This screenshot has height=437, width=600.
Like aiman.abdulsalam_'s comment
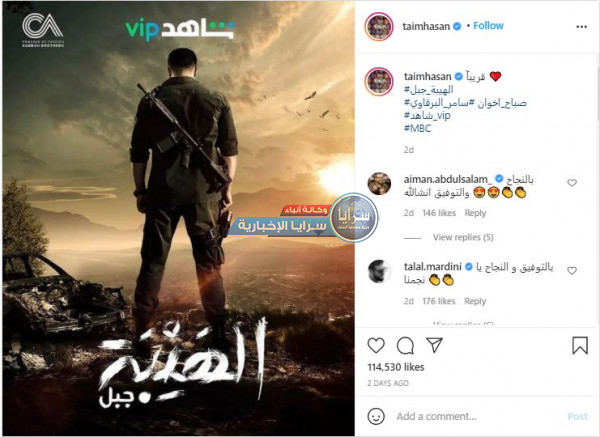pyautogui.click(x=572, y=183)
